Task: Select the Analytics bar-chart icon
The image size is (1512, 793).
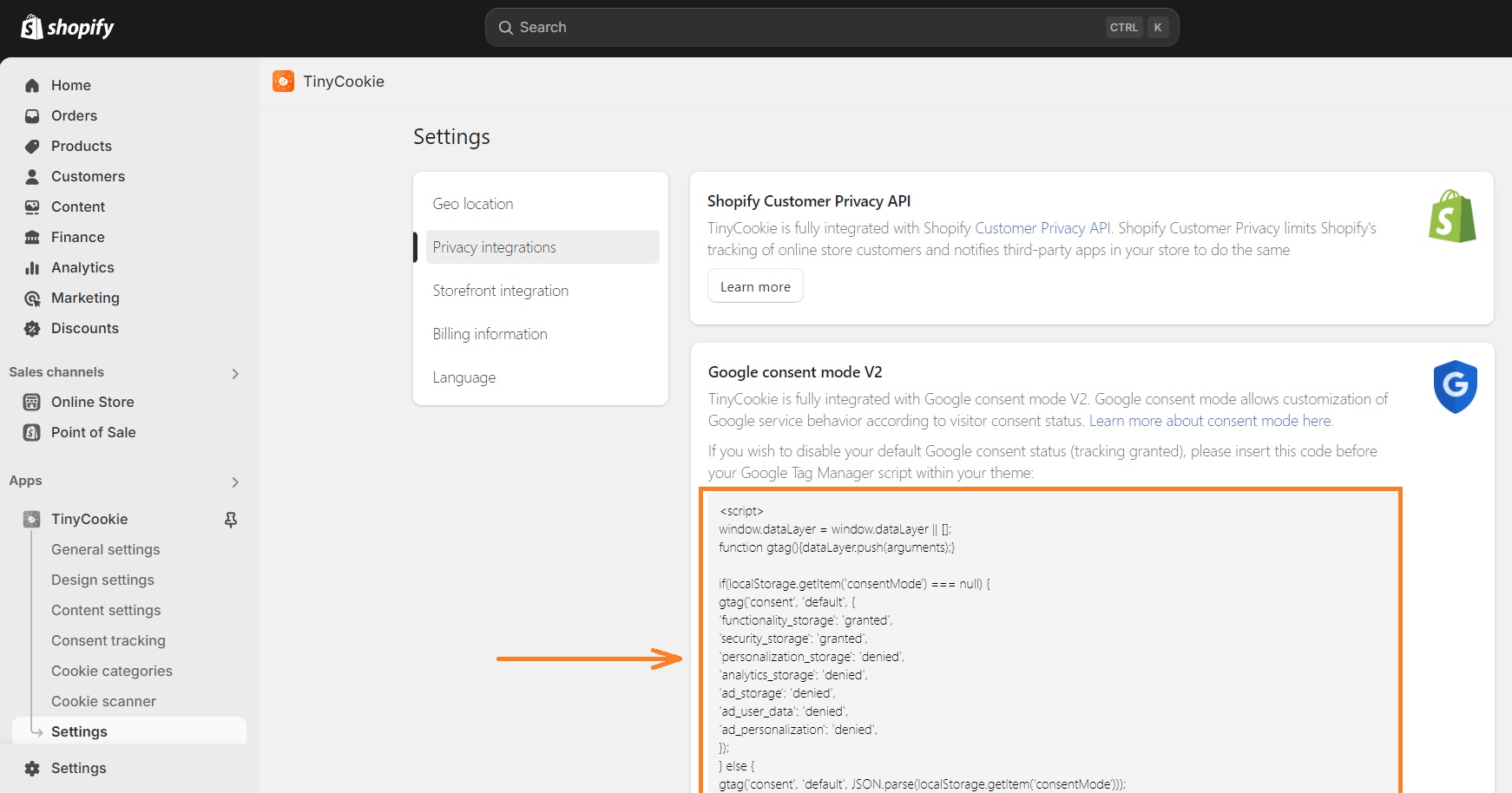Action: pos(31,267)
